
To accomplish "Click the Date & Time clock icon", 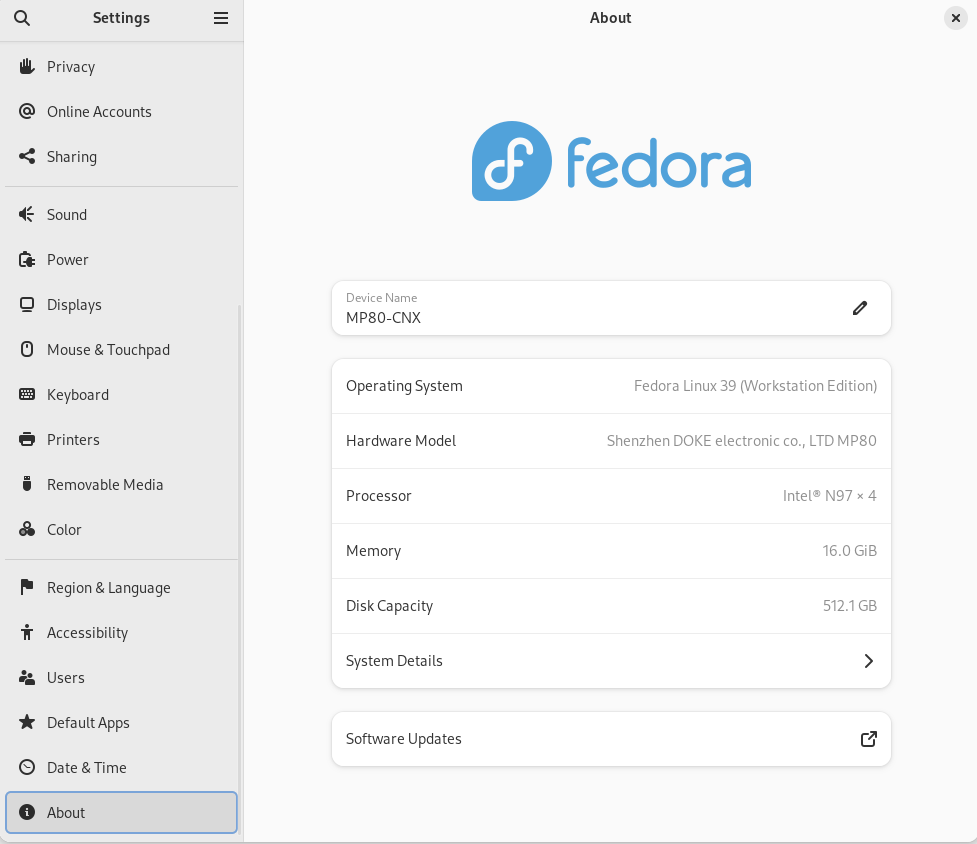I will pyautogui.click(x=27, y=767).
